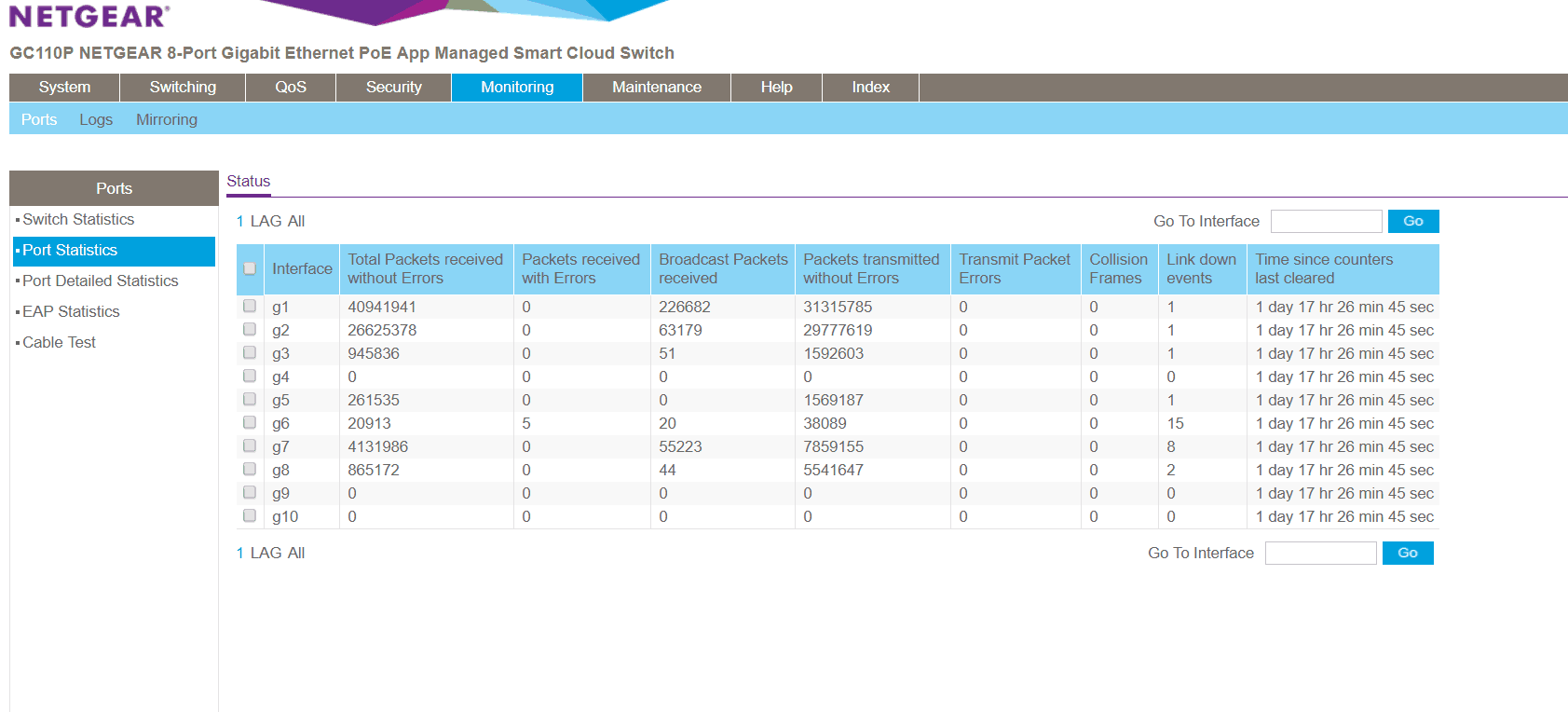Select the checkbox for interface g1
This screenshot has height=712, width=1568.
click(250, 307)
